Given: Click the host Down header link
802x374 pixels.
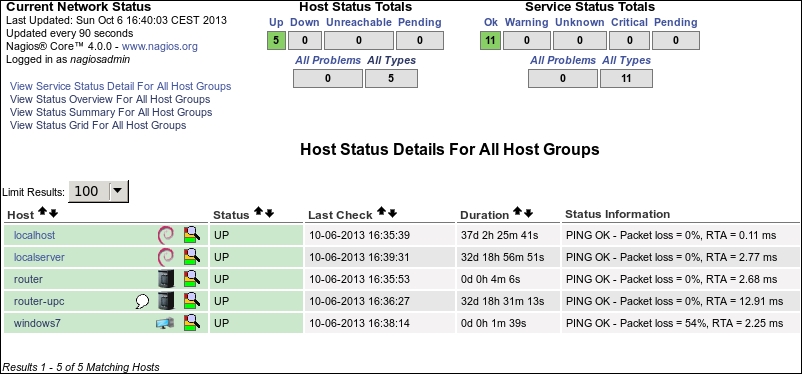Looking at the screenshot, I should pos(305,23).
